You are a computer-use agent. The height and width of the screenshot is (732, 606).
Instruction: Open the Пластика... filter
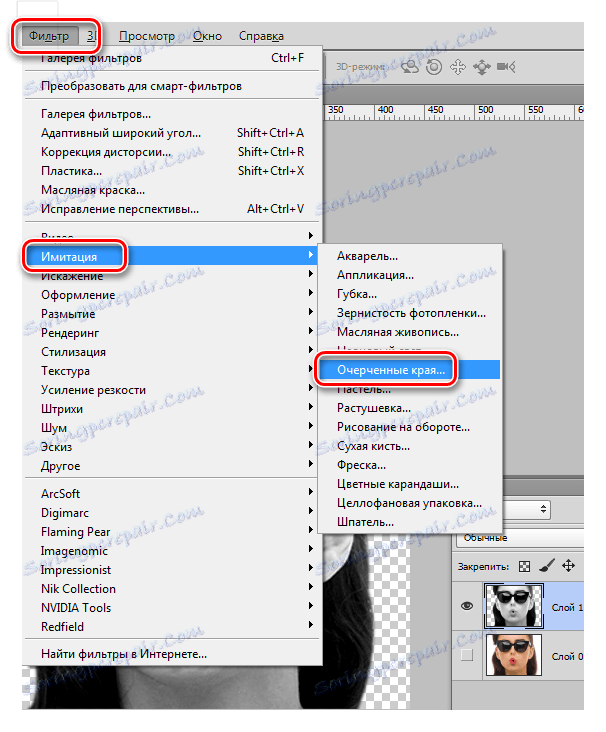[x=172, y=171]
